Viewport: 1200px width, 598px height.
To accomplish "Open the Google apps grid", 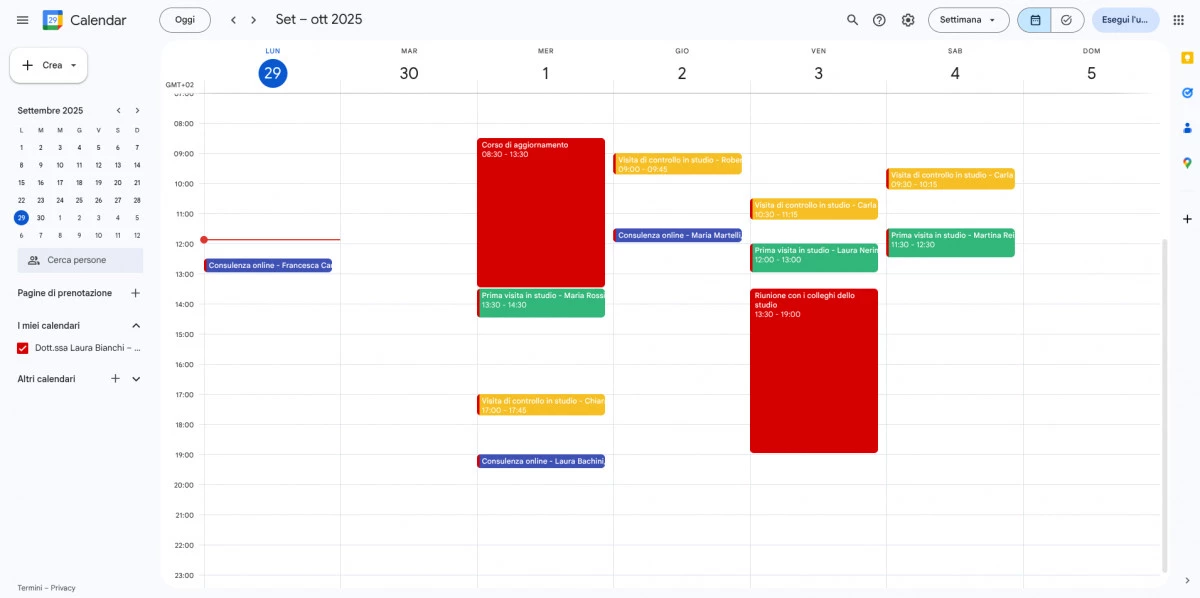I will coord(1178,20).
